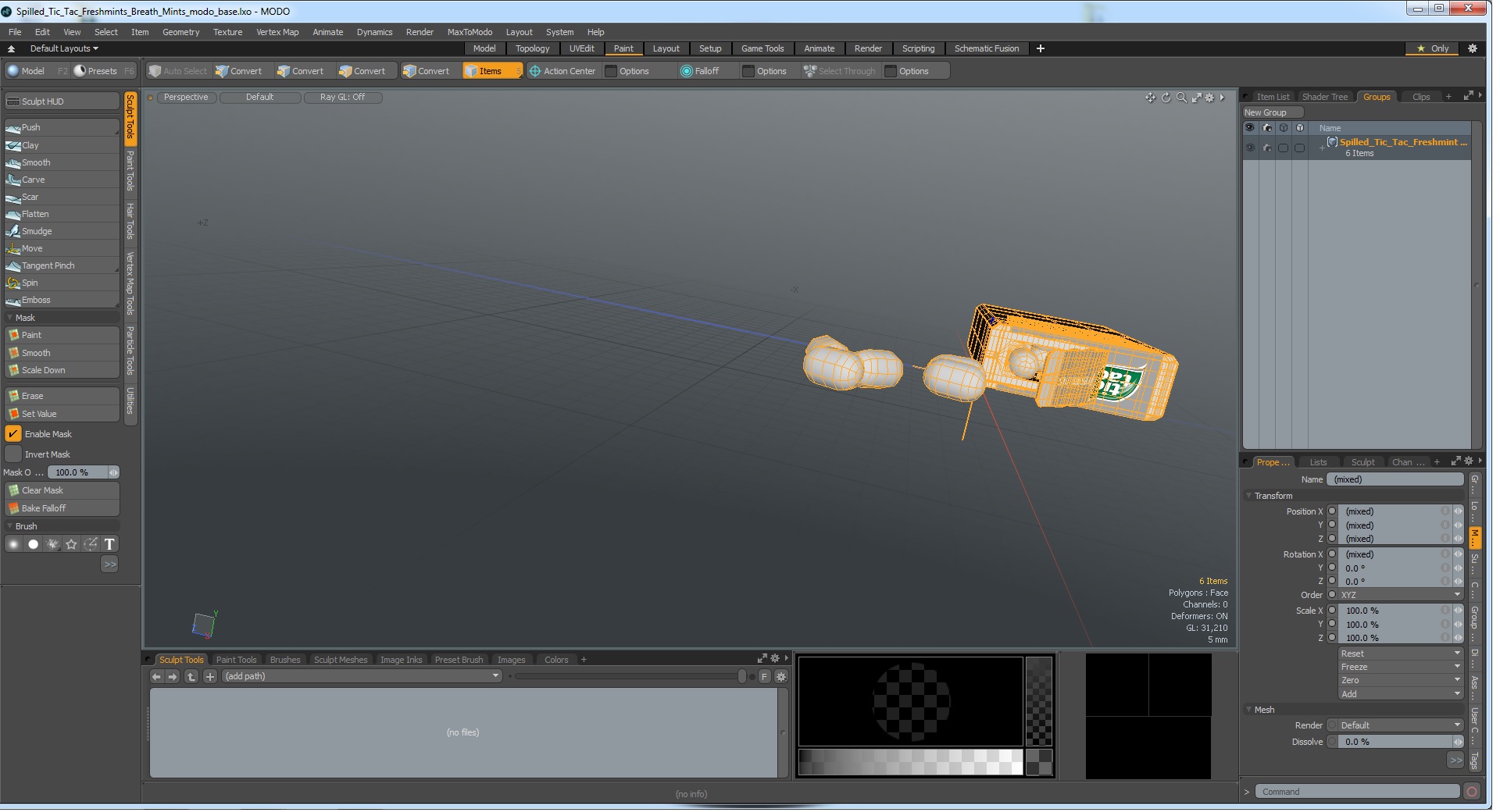Collapse the Transform section

[1249, 496]
